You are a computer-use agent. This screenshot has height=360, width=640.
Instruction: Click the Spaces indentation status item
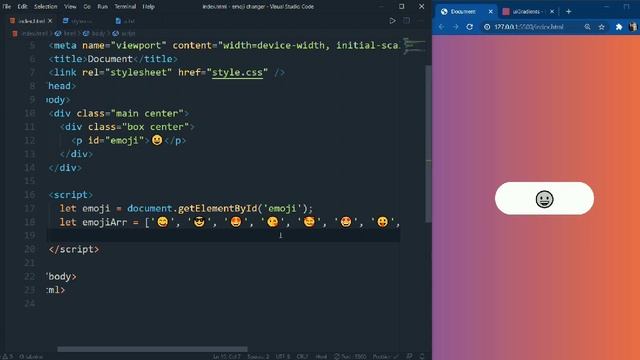point(258,356)
